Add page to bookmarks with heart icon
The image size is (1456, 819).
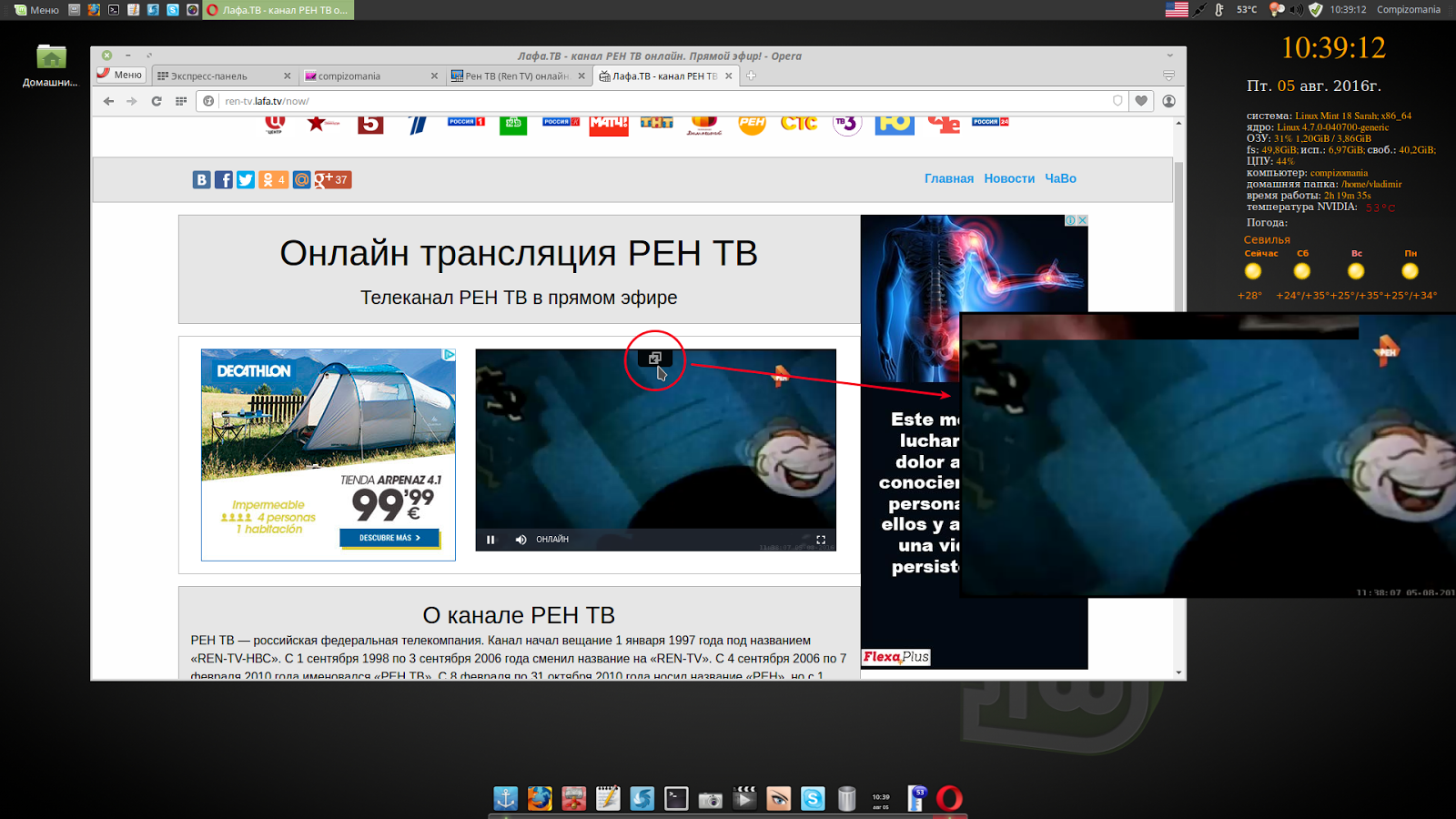(1141, 101)
